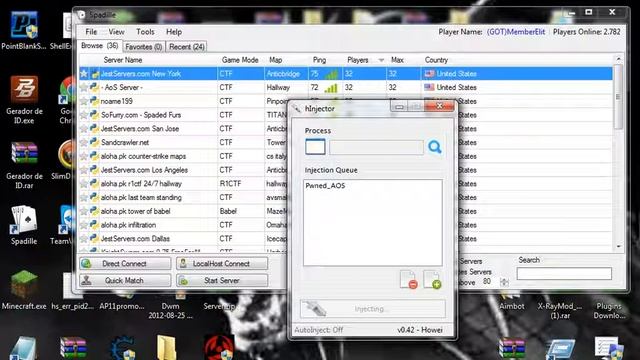Toggle favorite star for Sandcrawler.net
This screenshot has width=640, height=360.
pyautogui.click(x=84, y=142)
